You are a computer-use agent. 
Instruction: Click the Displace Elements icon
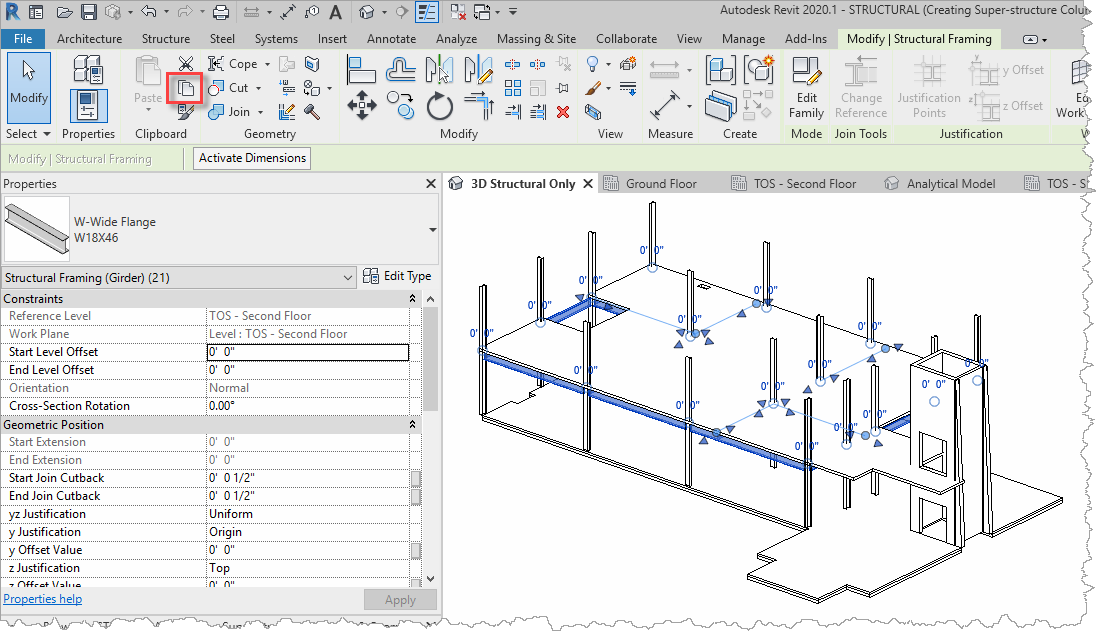pos(628,64)
